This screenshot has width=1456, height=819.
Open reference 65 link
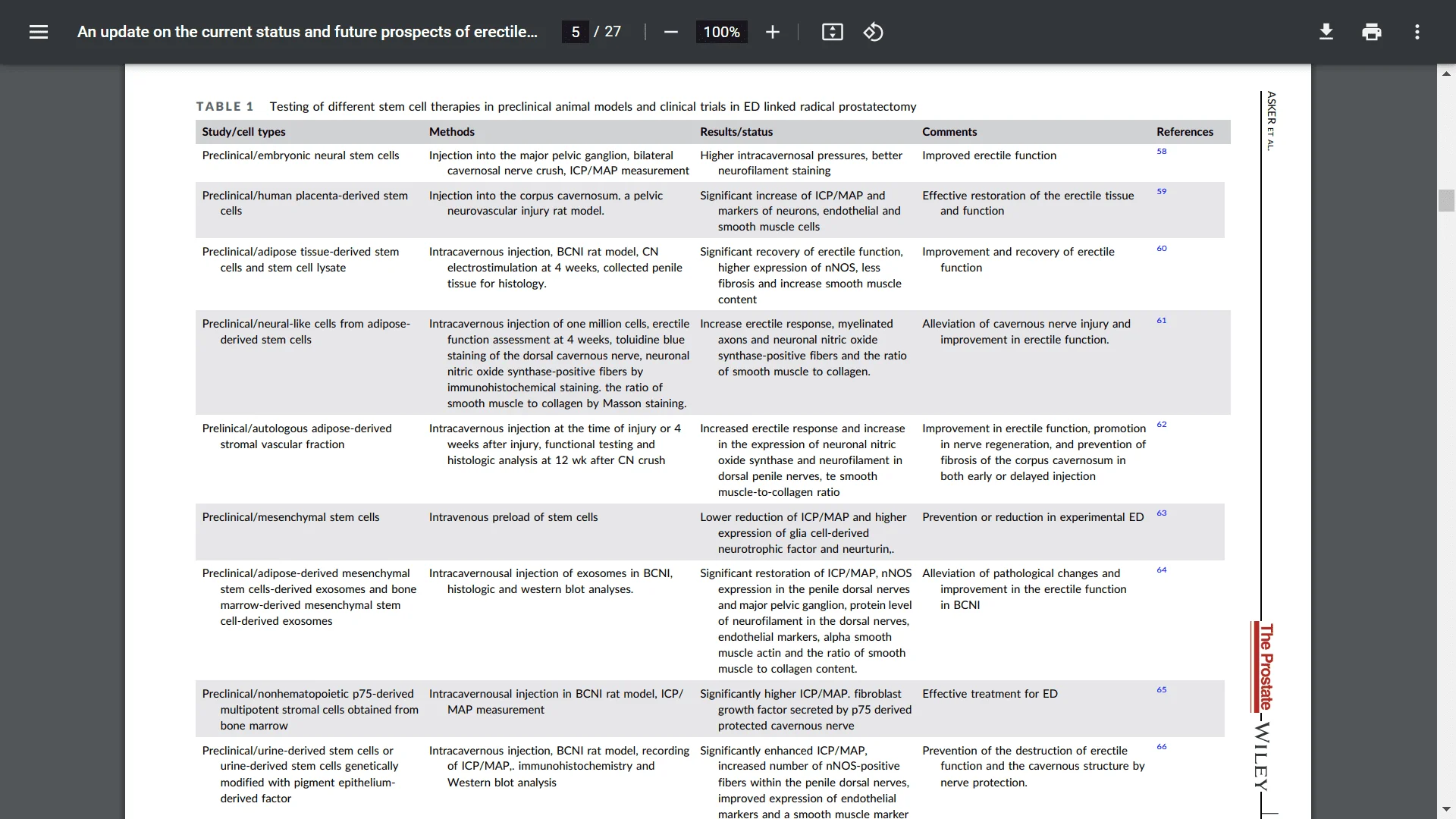tap(1161, 689)
